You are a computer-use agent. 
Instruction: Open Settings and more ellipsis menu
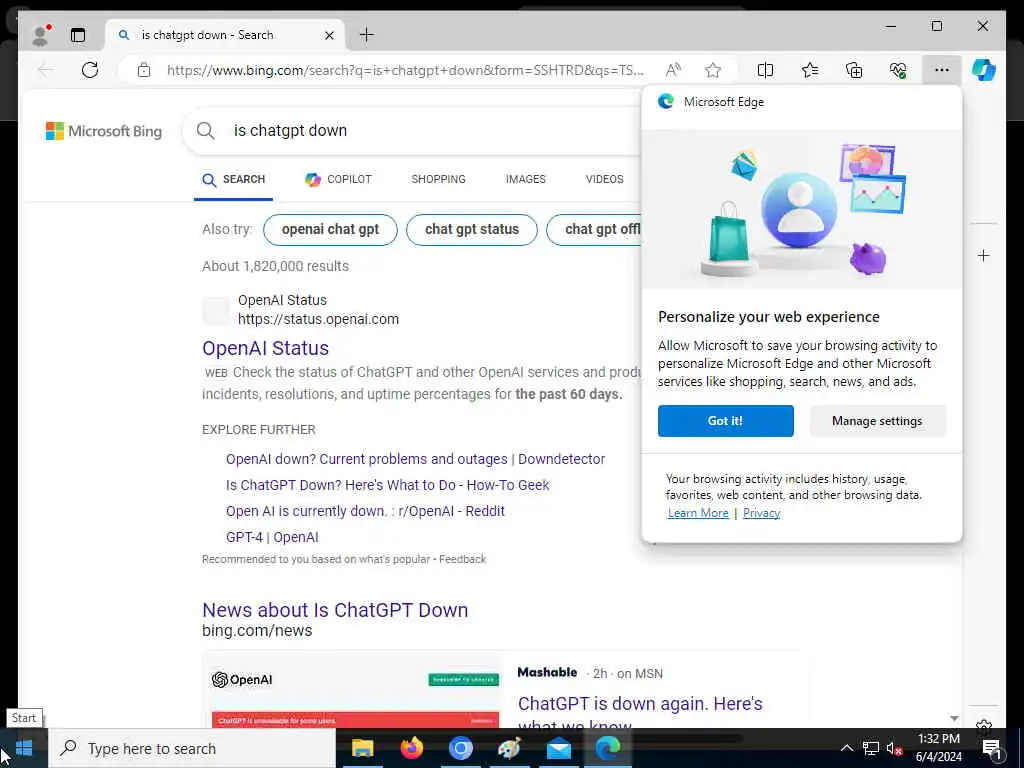click(x=941, y=70)
